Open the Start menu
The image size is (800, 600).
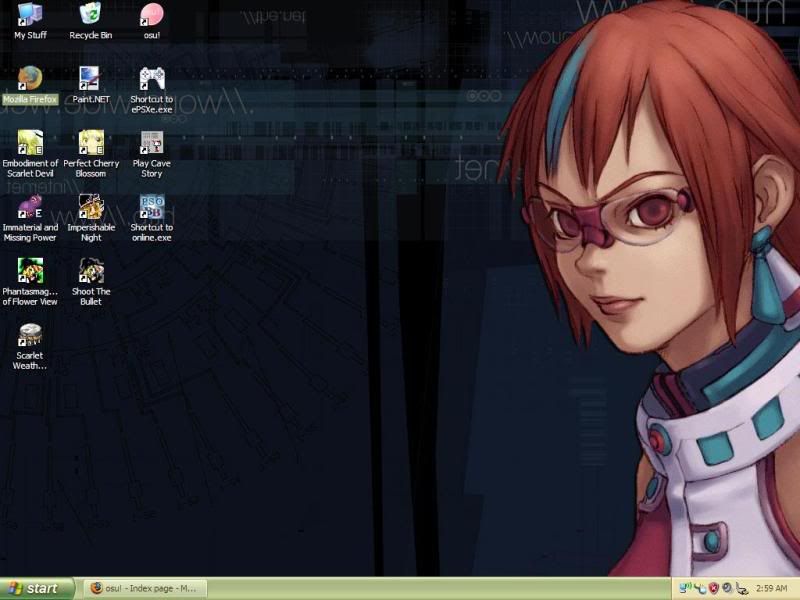pos(37,589)
